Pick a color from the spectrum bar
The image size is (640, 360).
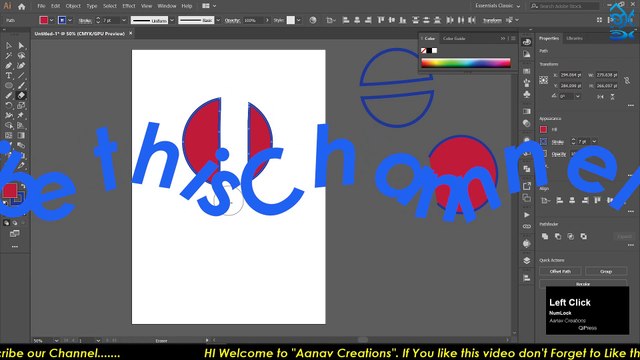coord(466,63)
